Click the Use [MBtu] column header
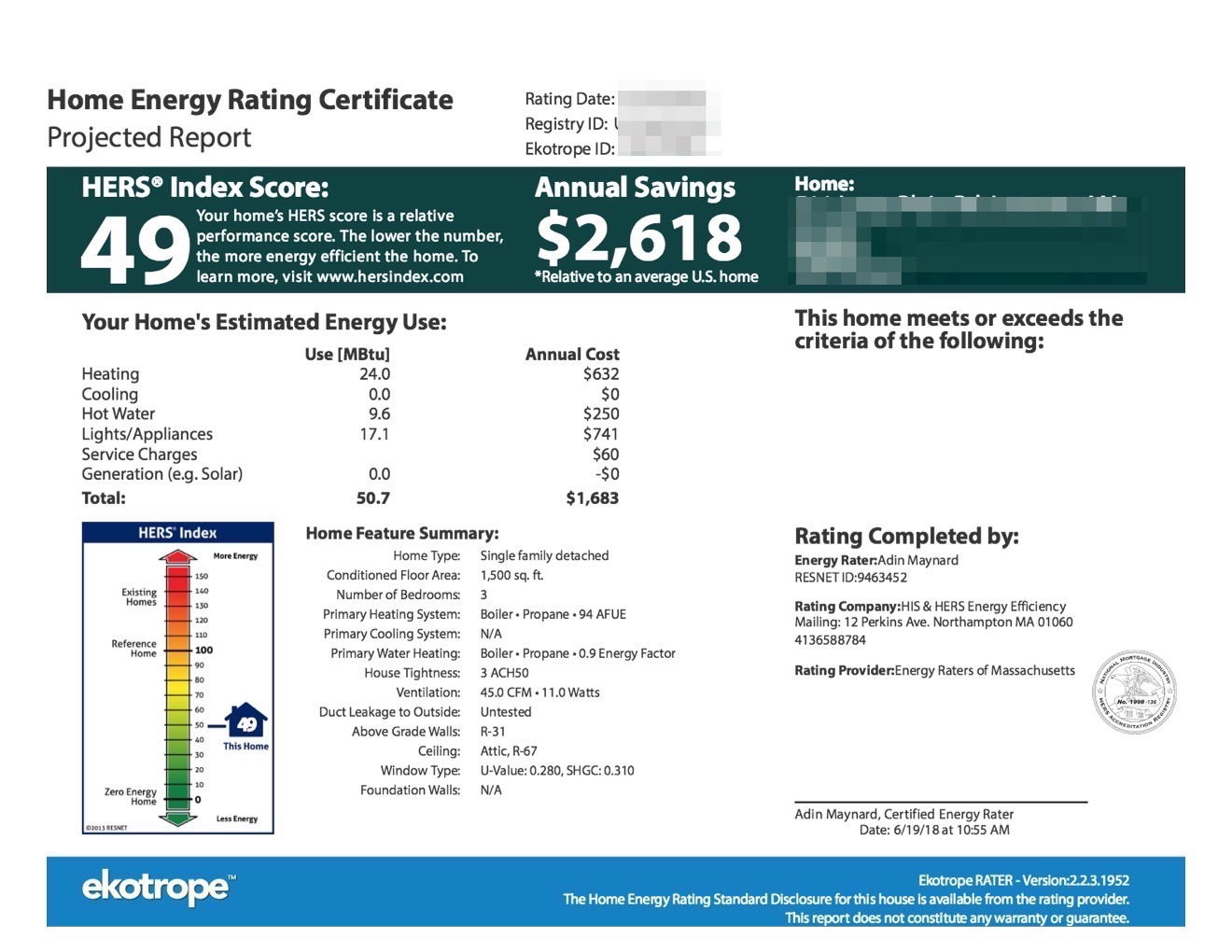Image resolution: width=1232 pixels, height=952 pixels. pos(347,355)
